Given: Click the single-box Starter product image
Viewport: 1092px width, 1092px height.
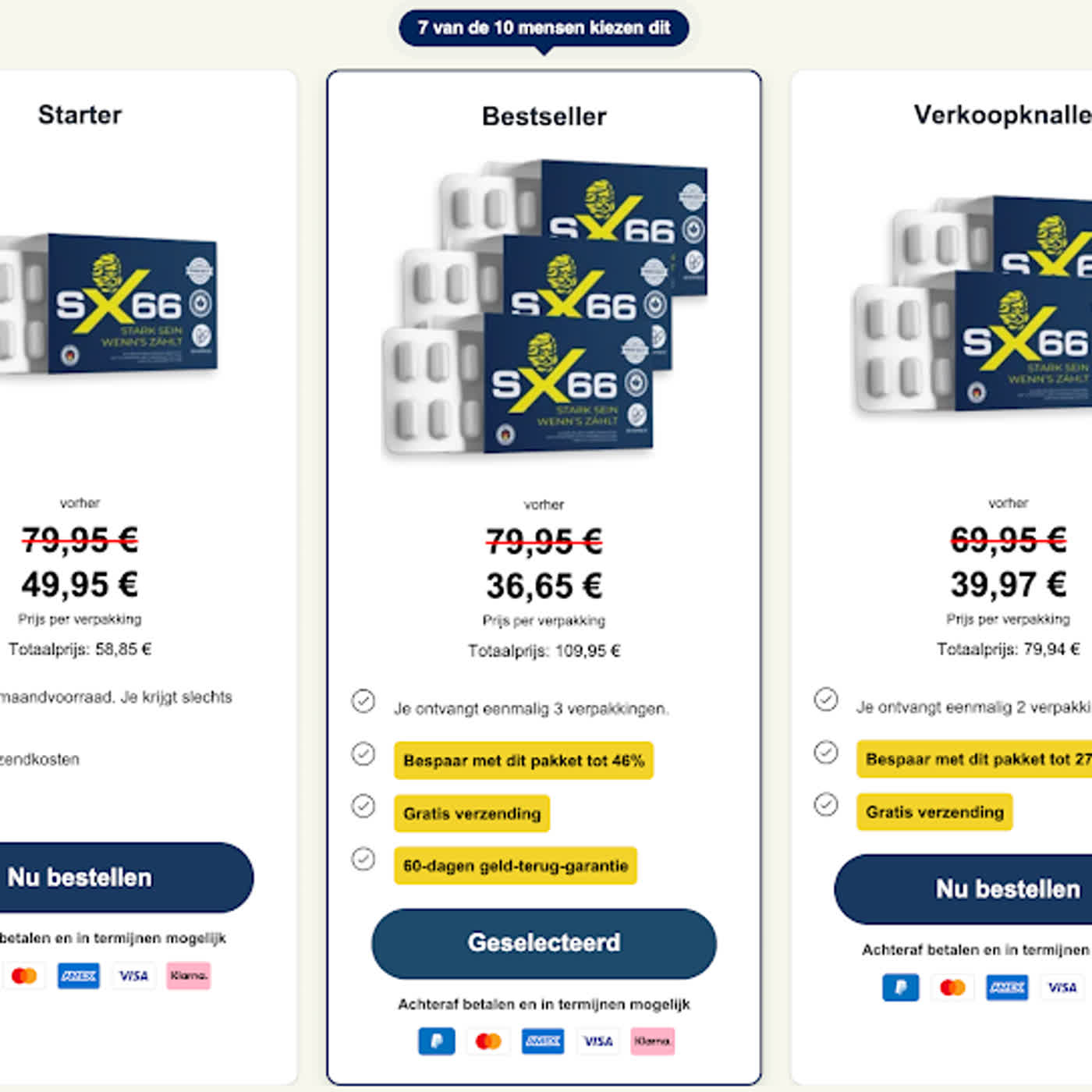Looking at the screenshot, I should tap(109, 304).
